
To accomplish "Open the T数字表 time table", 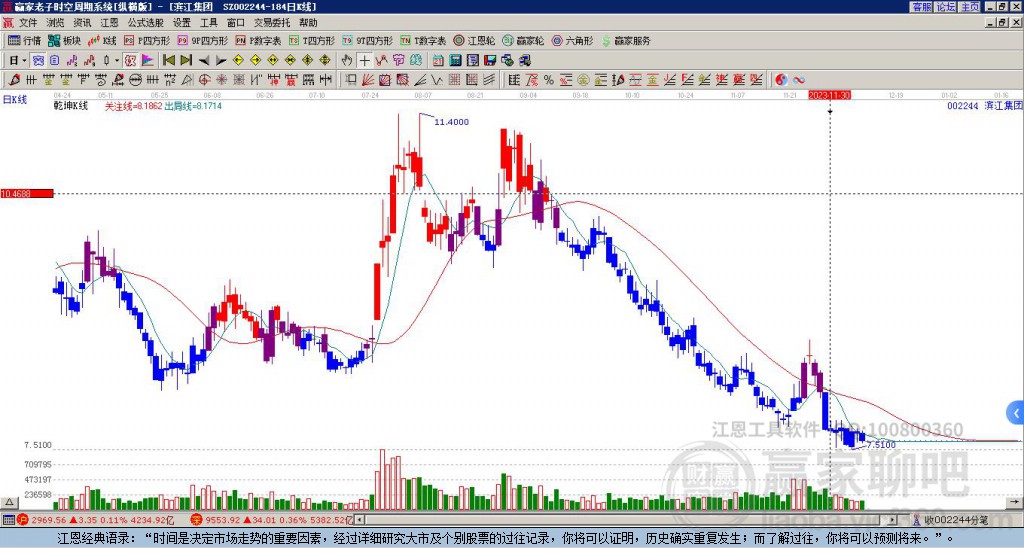I will click(423, 40).
